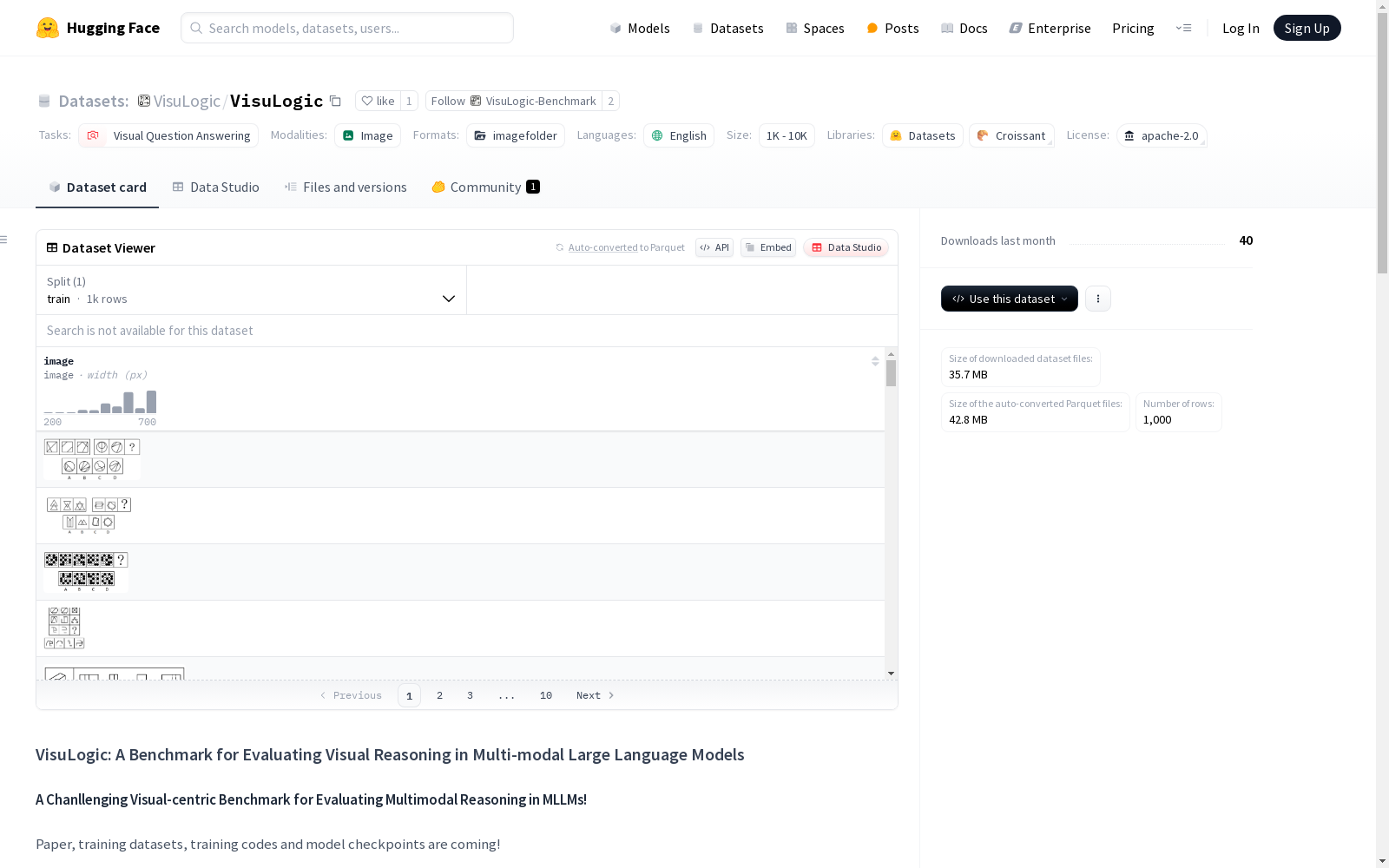This screenshot has width=1389, height=868.
Task: Open Data Studio button in viewer header
Action: [x=846, y=247]
